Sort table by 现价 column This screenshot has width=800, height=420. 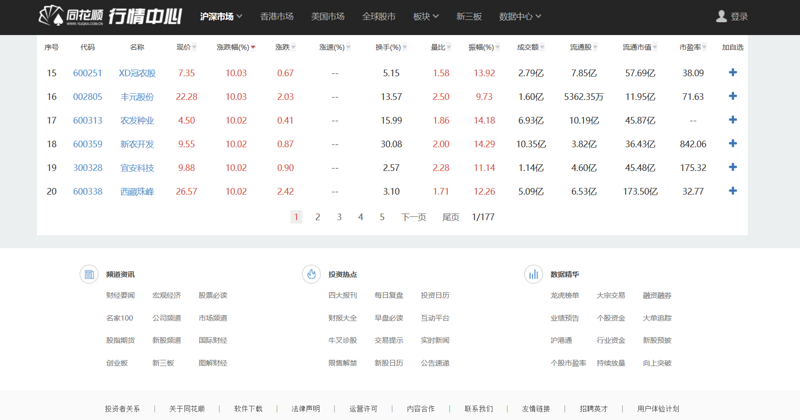click(186, 47)
